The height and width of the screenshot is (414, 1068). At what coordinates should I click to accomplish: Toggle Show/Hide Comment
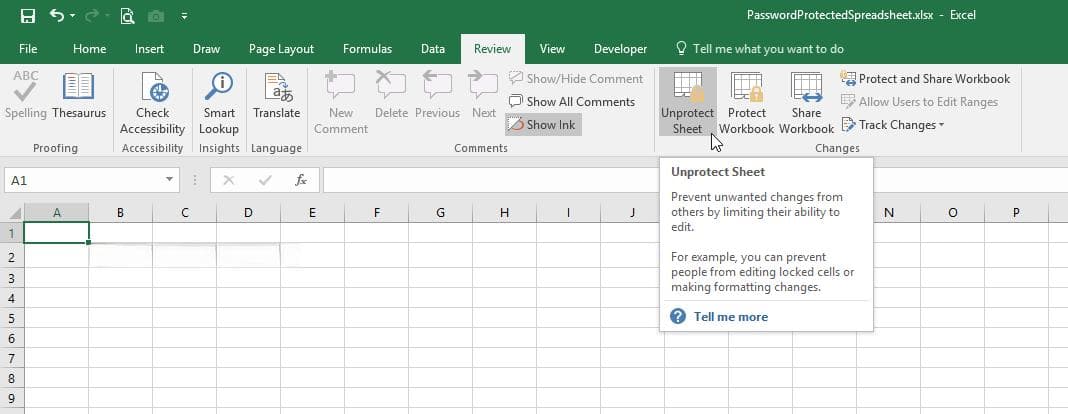pos(576,79)
